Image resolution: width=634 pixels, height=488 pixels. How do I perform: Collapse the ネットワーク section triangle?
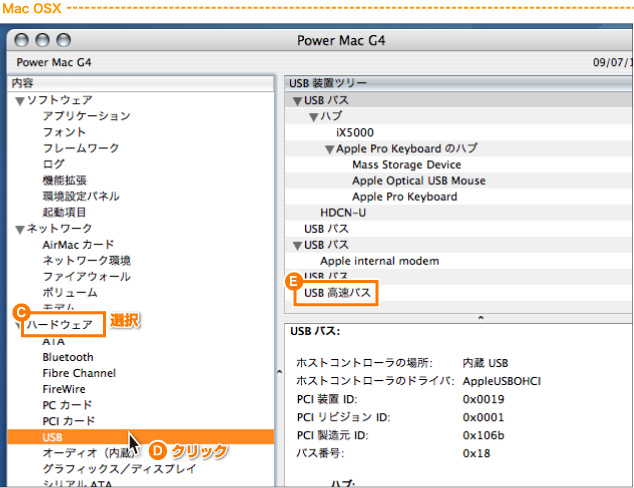pyautogui.click(x=19, y=229)
